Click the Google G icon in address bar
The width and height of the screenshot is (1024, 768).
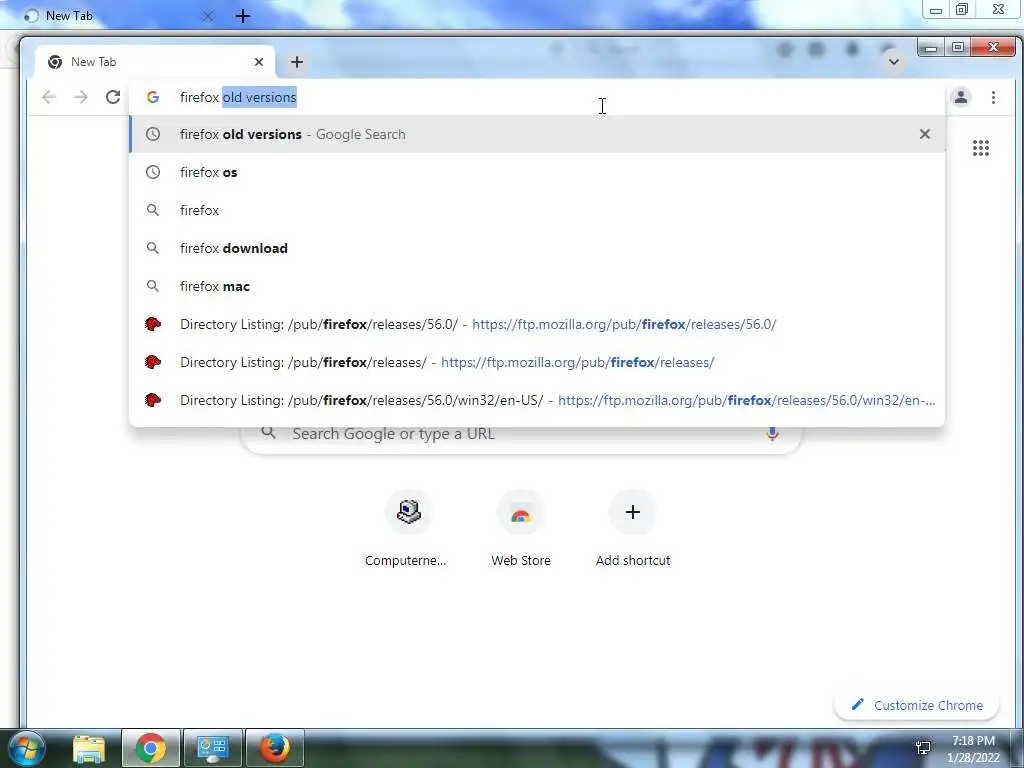153,97
